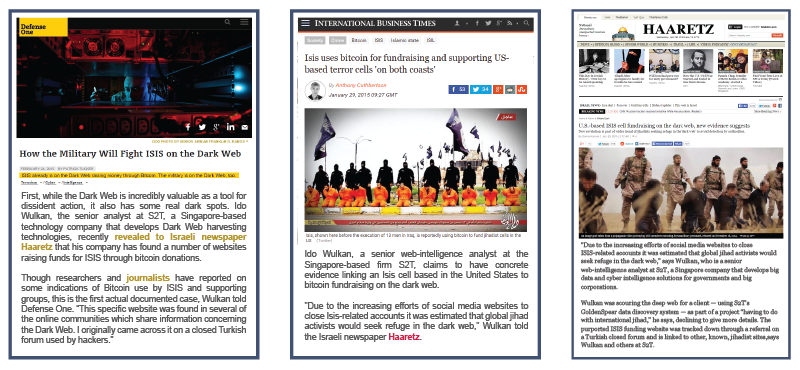Screen dimensions: 800x370
Task: Click the 'journalists' link in Defense One article
Action: click(148, 278)
